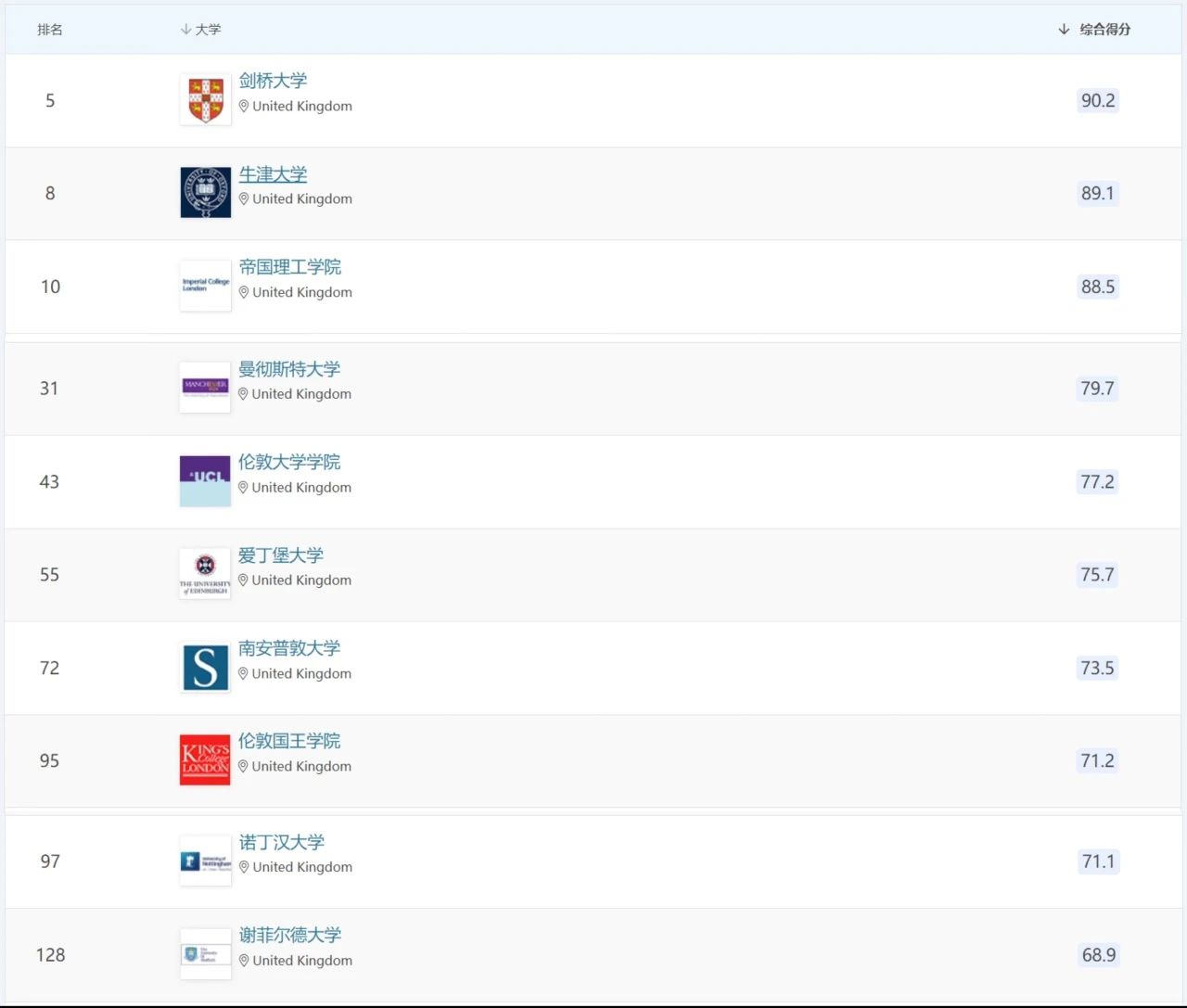Click location pin icon under 南安普敦大学
1187x1008 pixels.
pos(243,674)
